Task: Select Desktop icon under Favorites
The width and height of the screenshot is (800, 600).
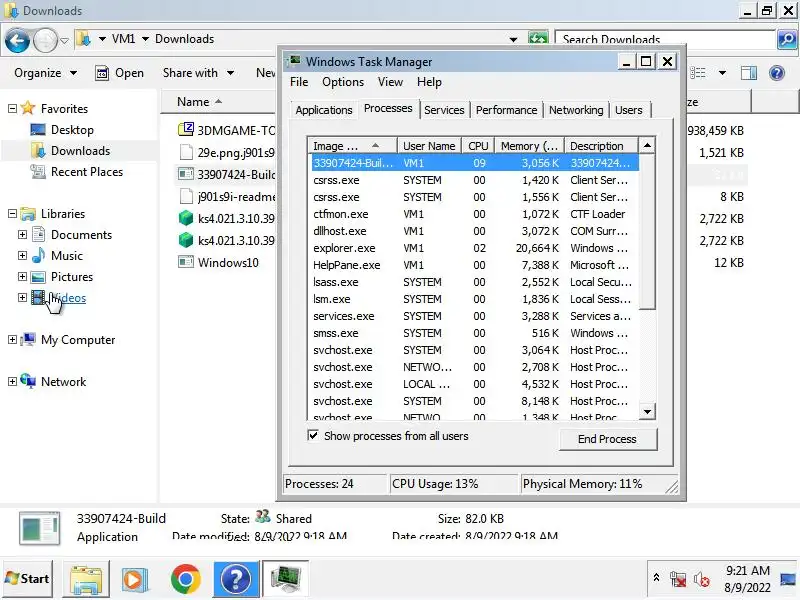Action: [x=38, y=130]
